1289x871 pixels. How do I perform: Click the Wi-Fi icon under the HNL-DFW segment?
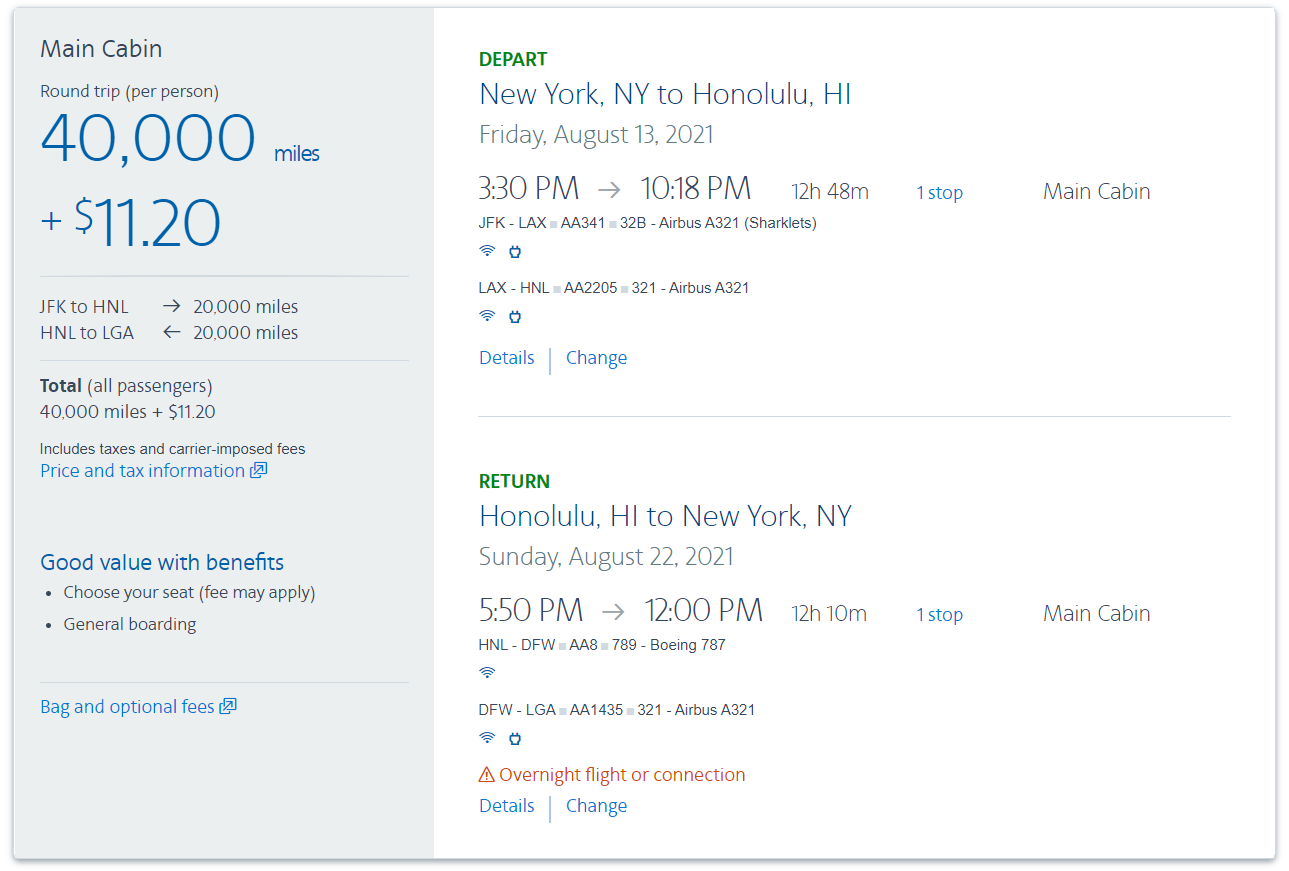(x=487, y=673)
